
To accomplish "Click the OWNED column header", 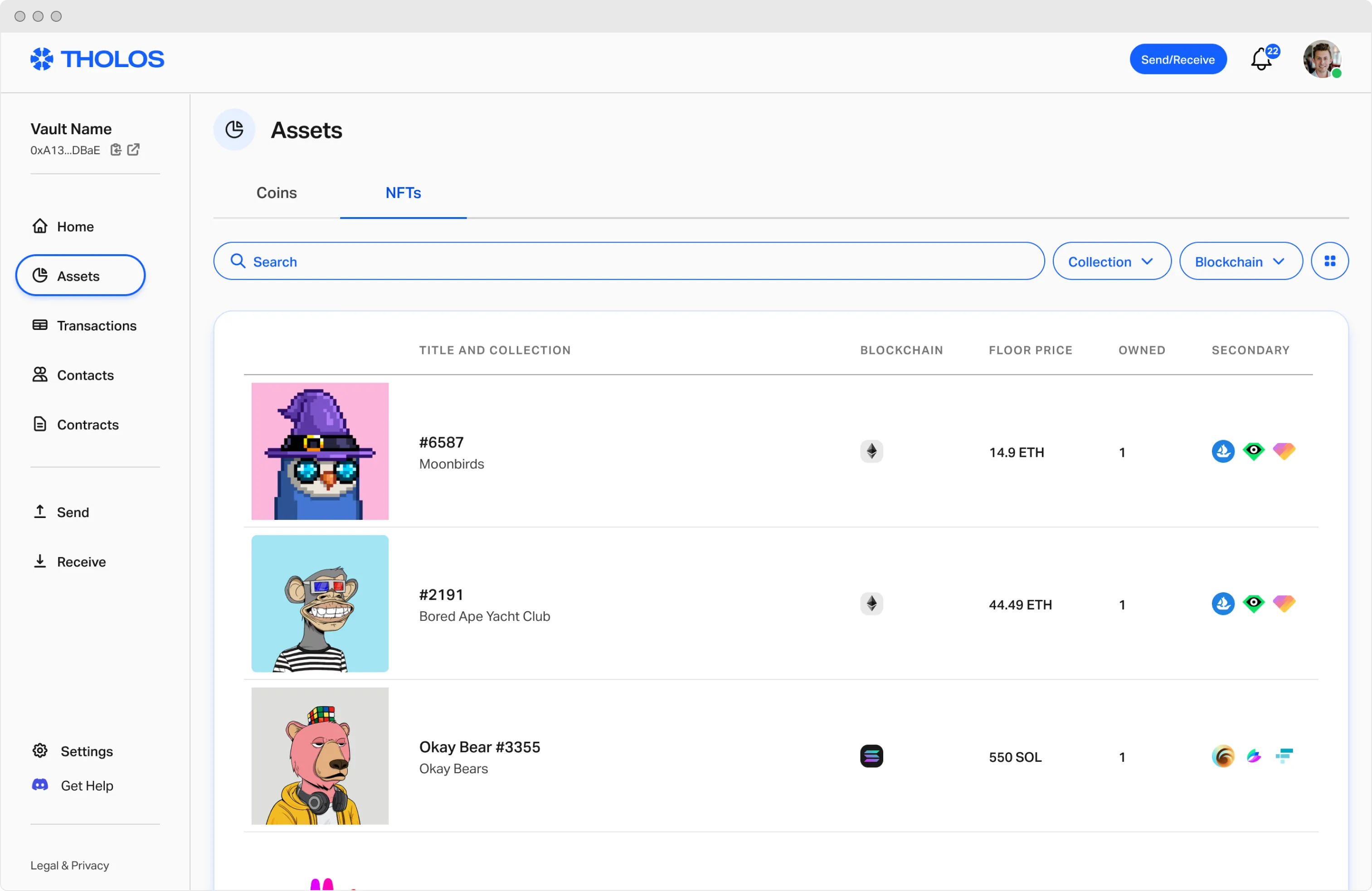I will pyautogui.click(x=1141, y=350).
